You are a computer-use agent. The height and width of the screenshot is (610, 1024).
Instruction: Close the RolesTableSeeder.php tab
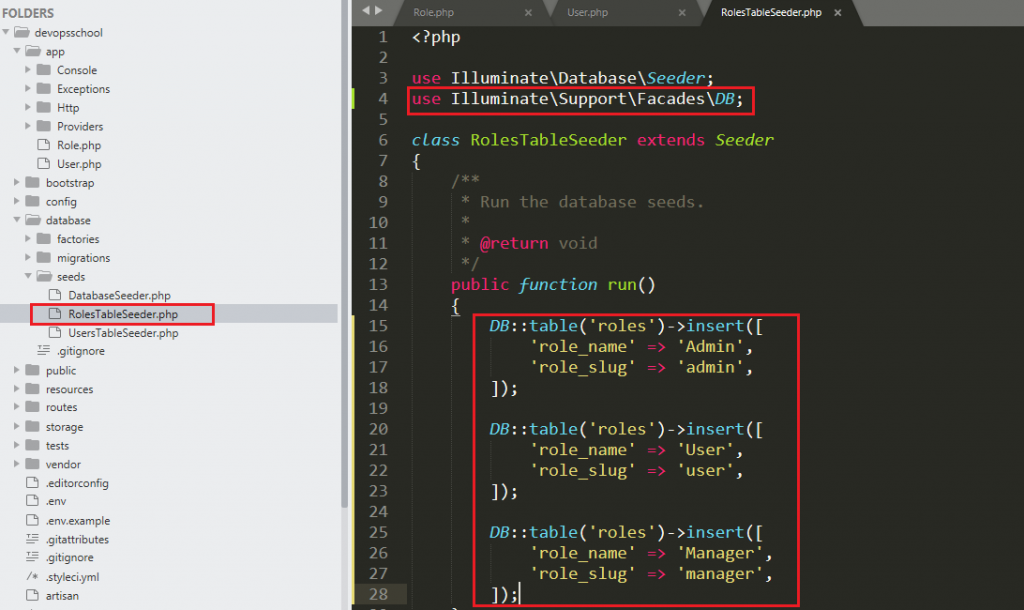pyautogui.click(x=838, y=12)
